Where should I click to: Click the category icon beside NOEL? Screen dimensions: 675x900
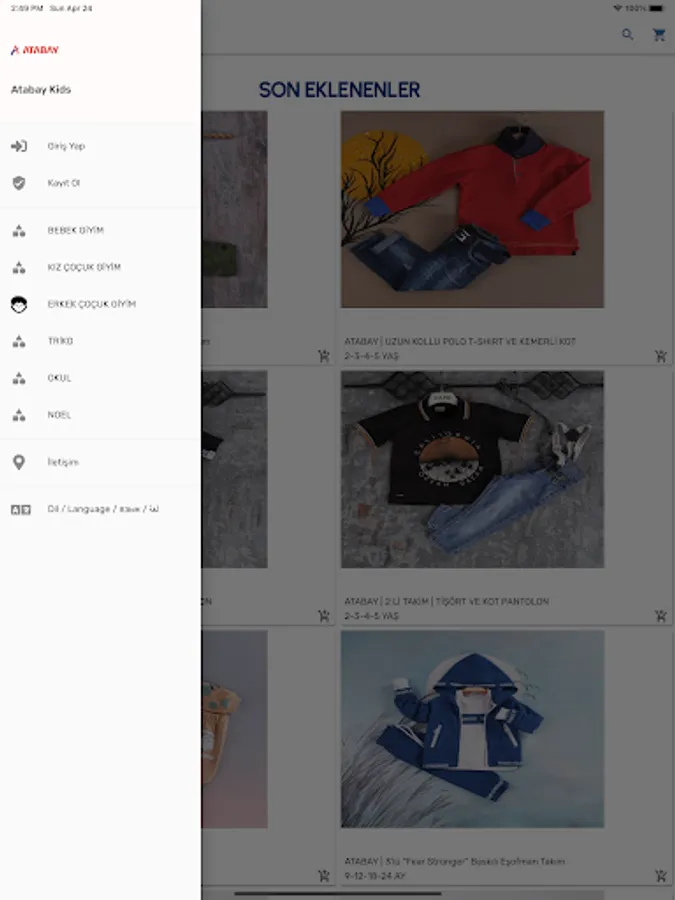[19, 415]
